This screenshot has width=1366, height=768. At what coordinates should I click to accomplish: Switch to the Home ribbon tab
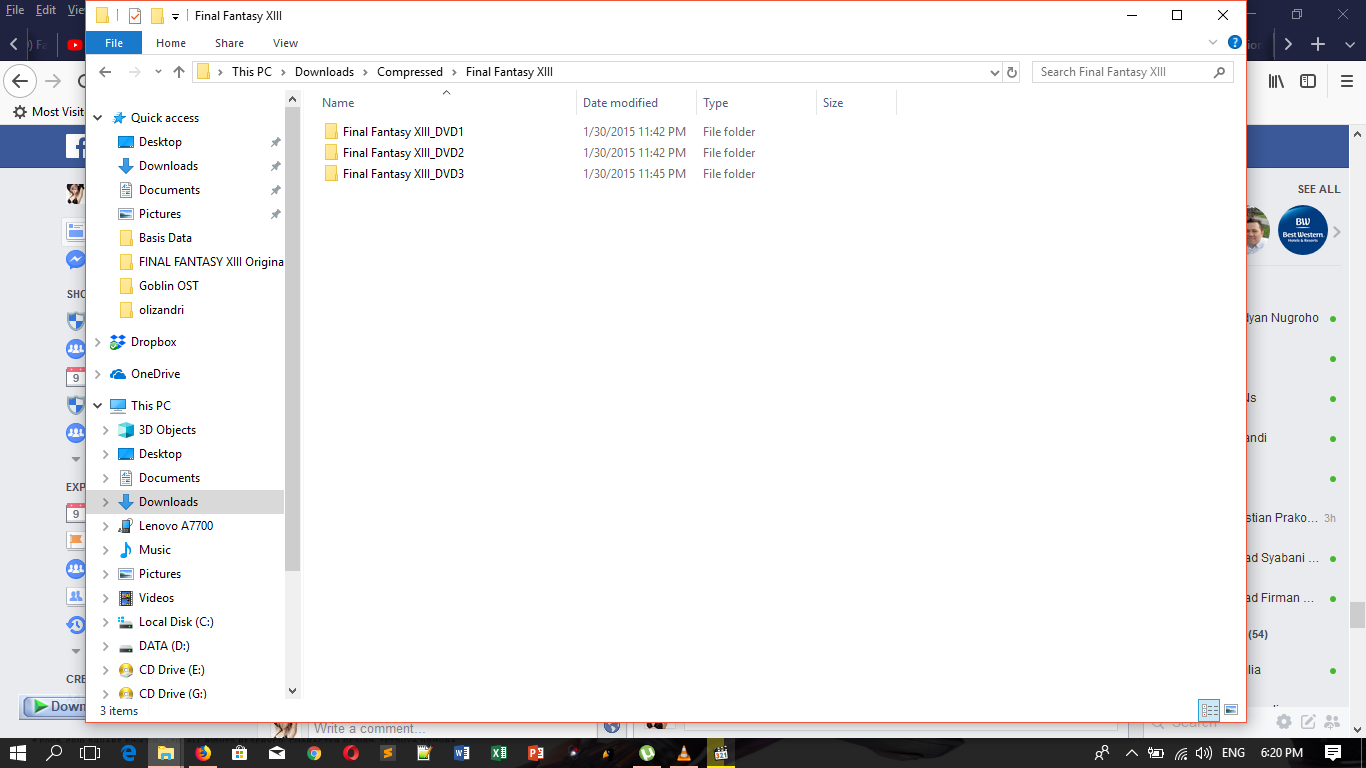(x=171, y=43)
